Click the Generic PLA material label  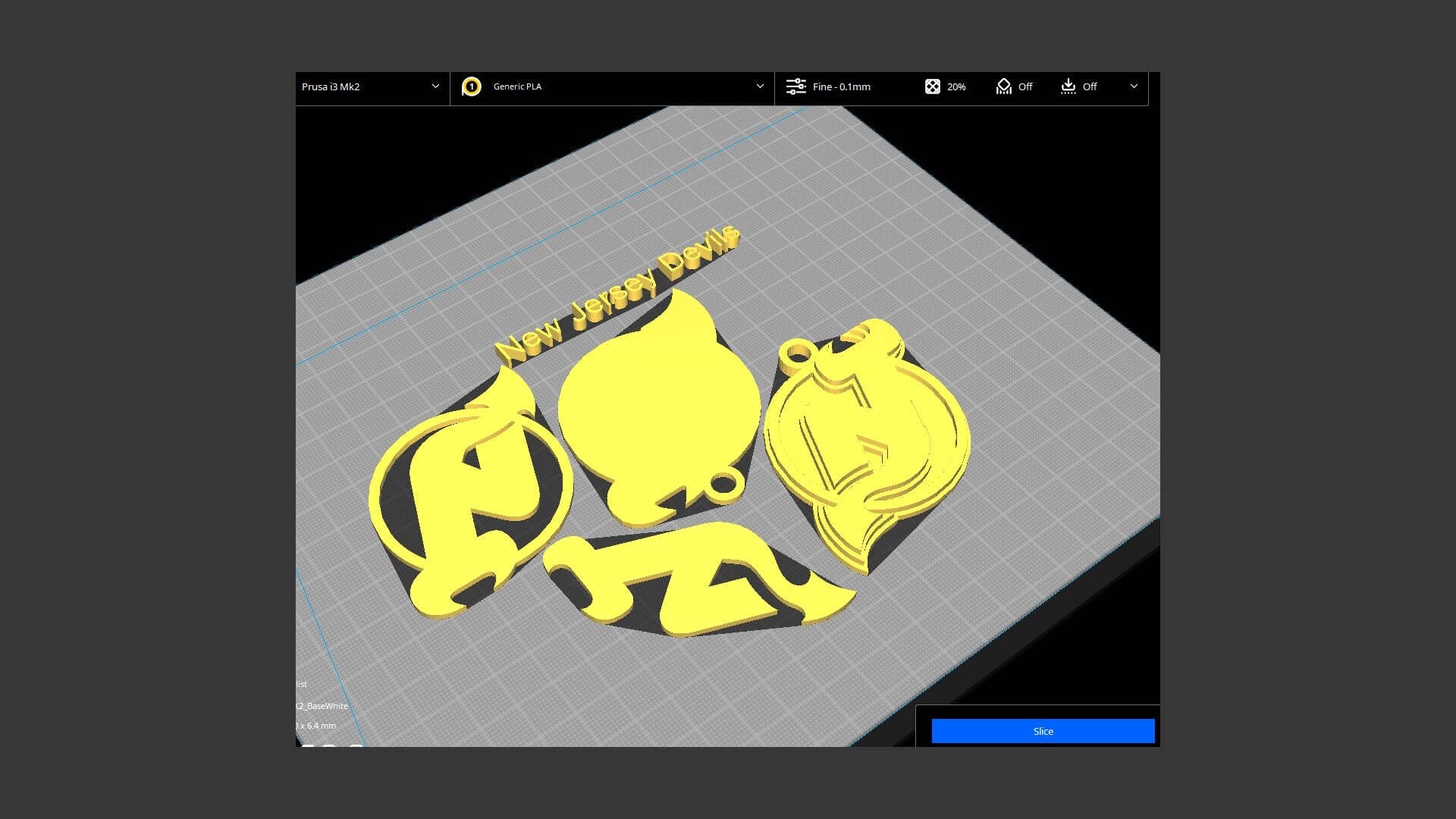[x=517, y=86]
